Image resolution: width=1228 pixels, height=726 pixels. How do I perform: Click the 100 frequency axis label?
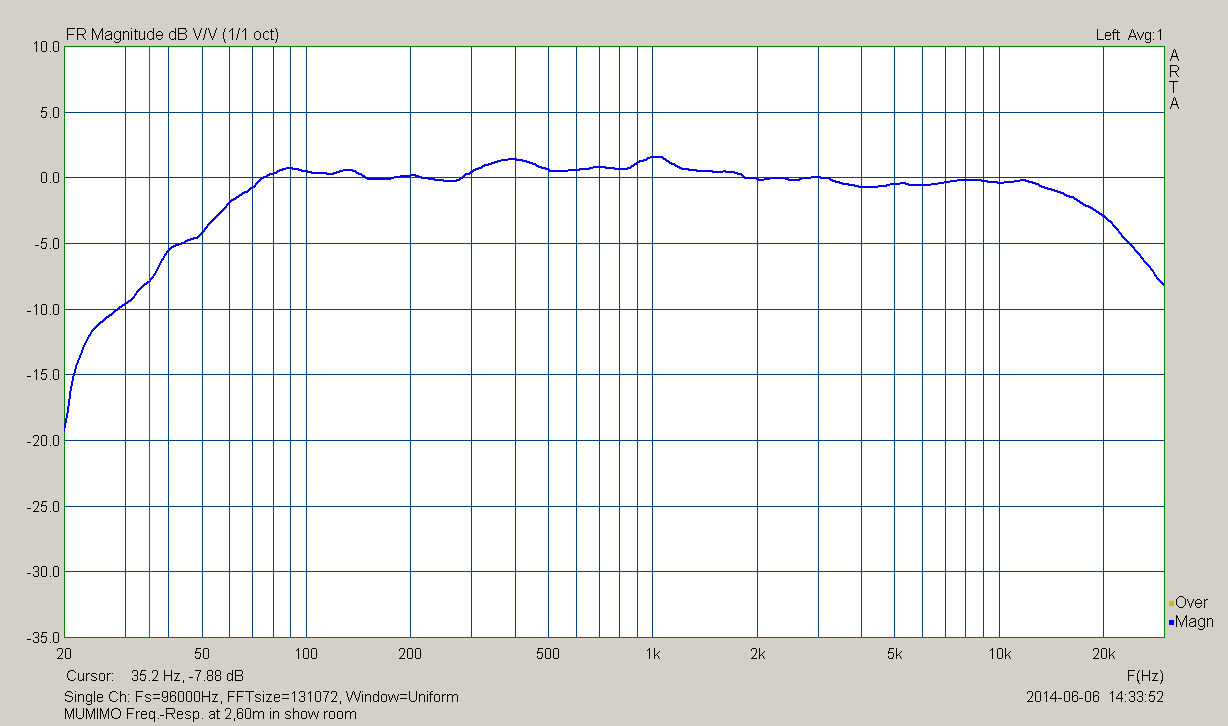pos(306,654)
